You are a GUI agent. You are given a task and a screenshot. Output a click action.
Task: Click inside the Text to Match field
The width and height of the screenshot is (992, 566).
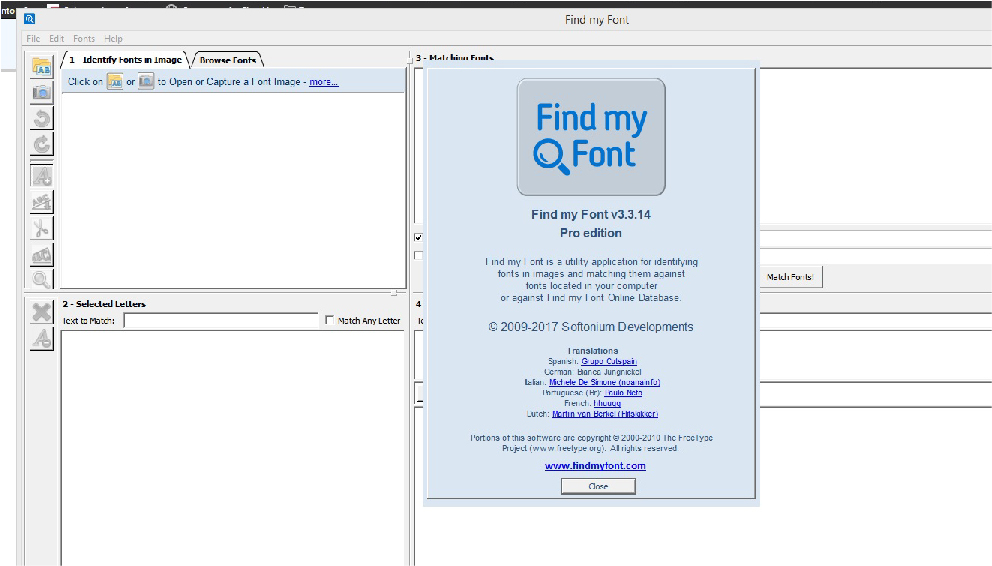221,321
